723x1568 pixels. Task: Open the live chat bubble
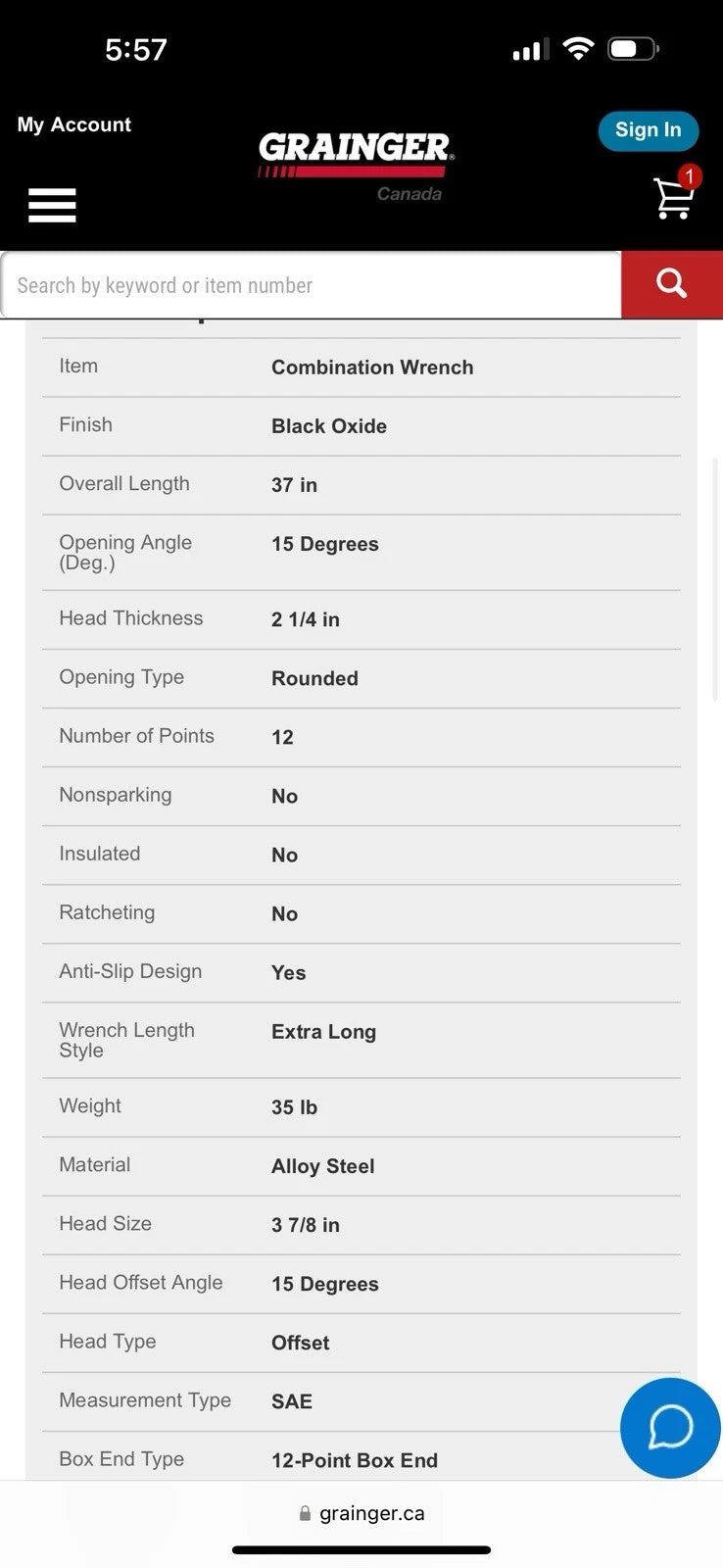pos(670,1427)
